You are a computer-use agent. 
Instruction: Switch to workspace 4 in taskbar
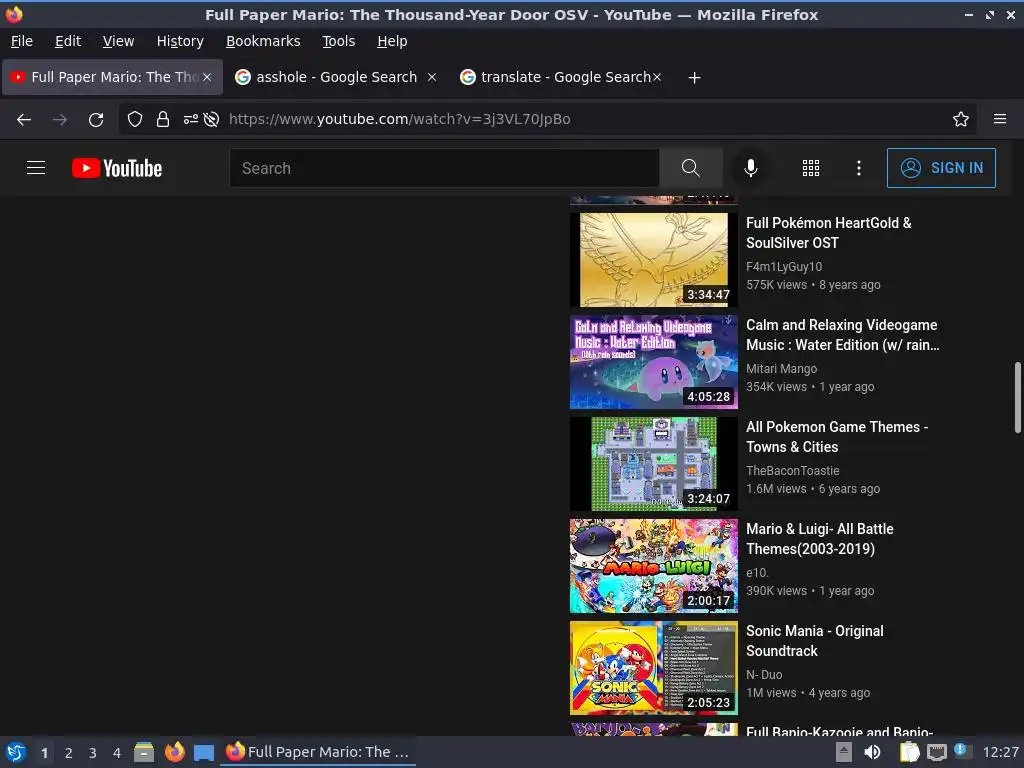(x=117, y=753)
